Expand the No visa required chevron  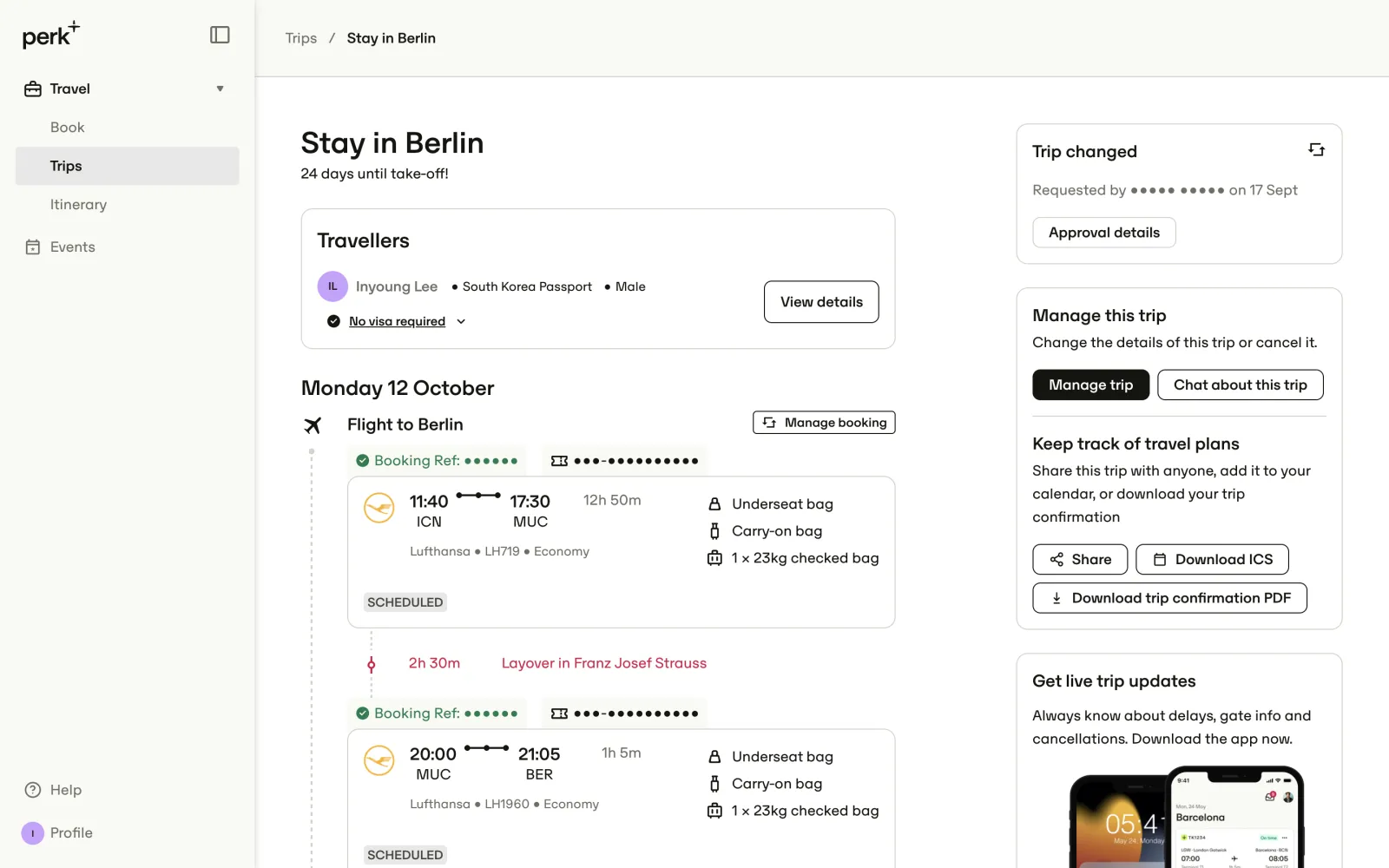[x=461, y=321]
